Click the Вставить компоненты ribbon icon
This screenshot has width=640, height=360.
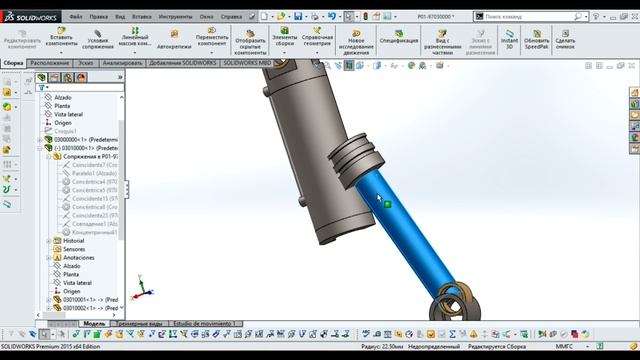[61, 36]
